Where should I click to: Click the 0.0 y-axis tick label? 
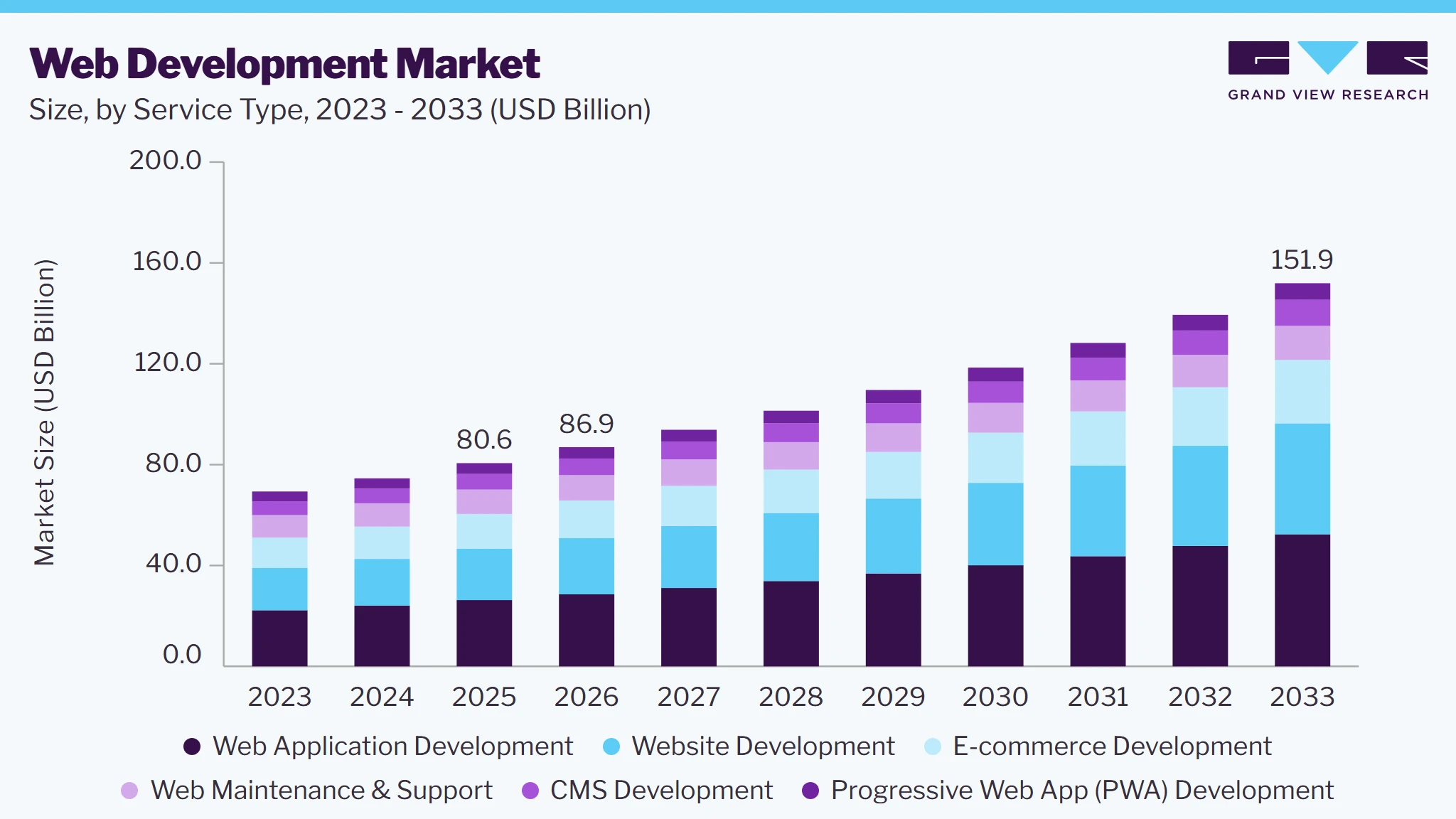(x=182, y=655)
